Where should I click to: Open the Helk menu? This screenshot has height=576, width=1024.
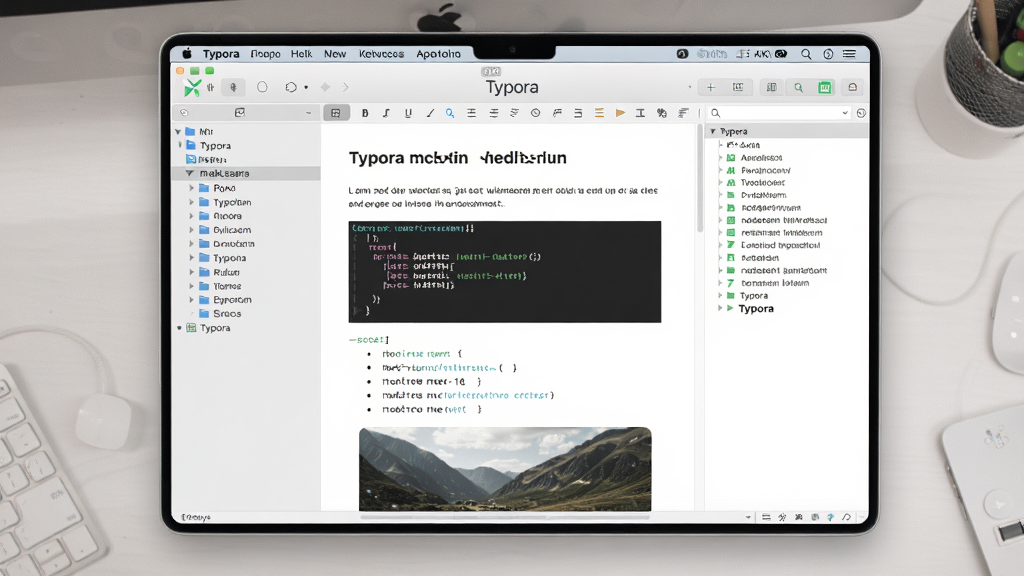tap(301, 54)
